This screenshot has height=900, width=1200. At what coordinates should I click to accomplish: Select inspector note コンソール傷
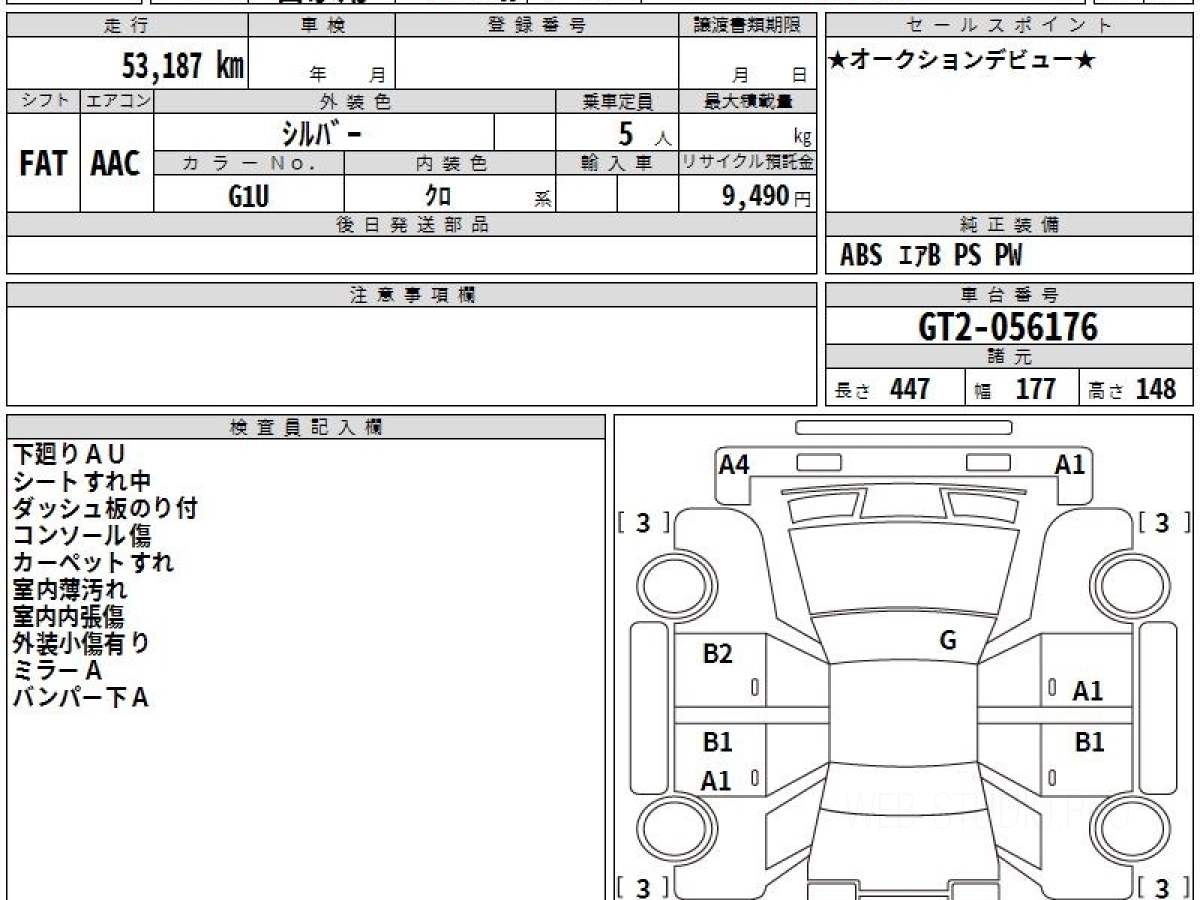(82, 535)
